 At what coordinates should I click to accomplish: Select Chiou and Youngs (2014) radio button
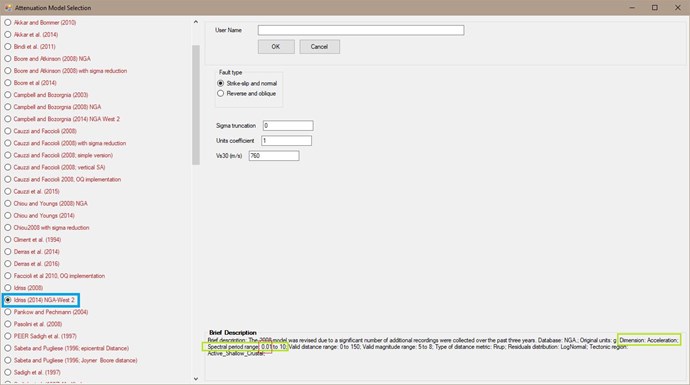click(40, 216)
